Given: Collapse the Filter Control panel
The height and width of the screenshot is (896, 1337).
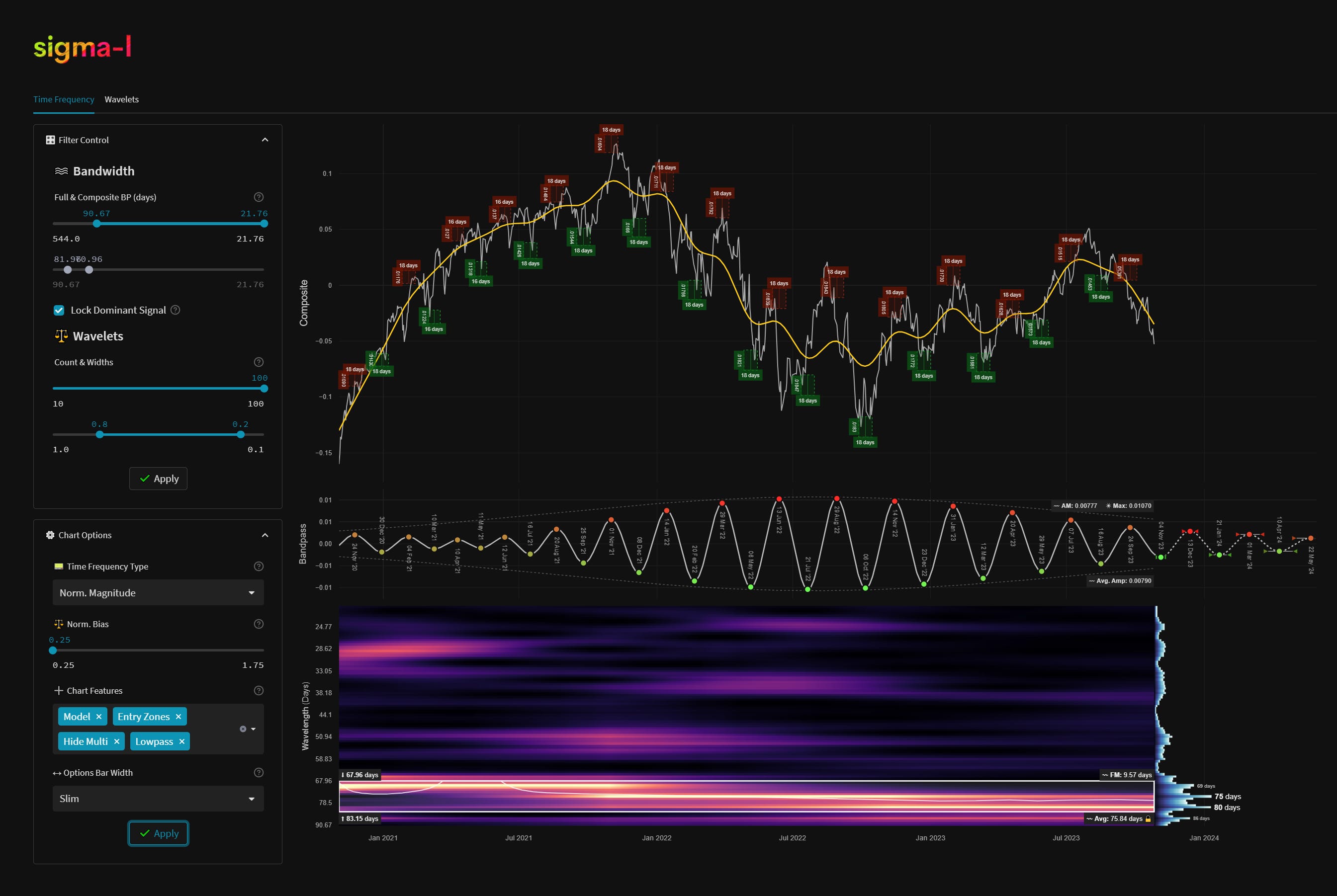Looking at the screenshot, I should click(265, 140).
